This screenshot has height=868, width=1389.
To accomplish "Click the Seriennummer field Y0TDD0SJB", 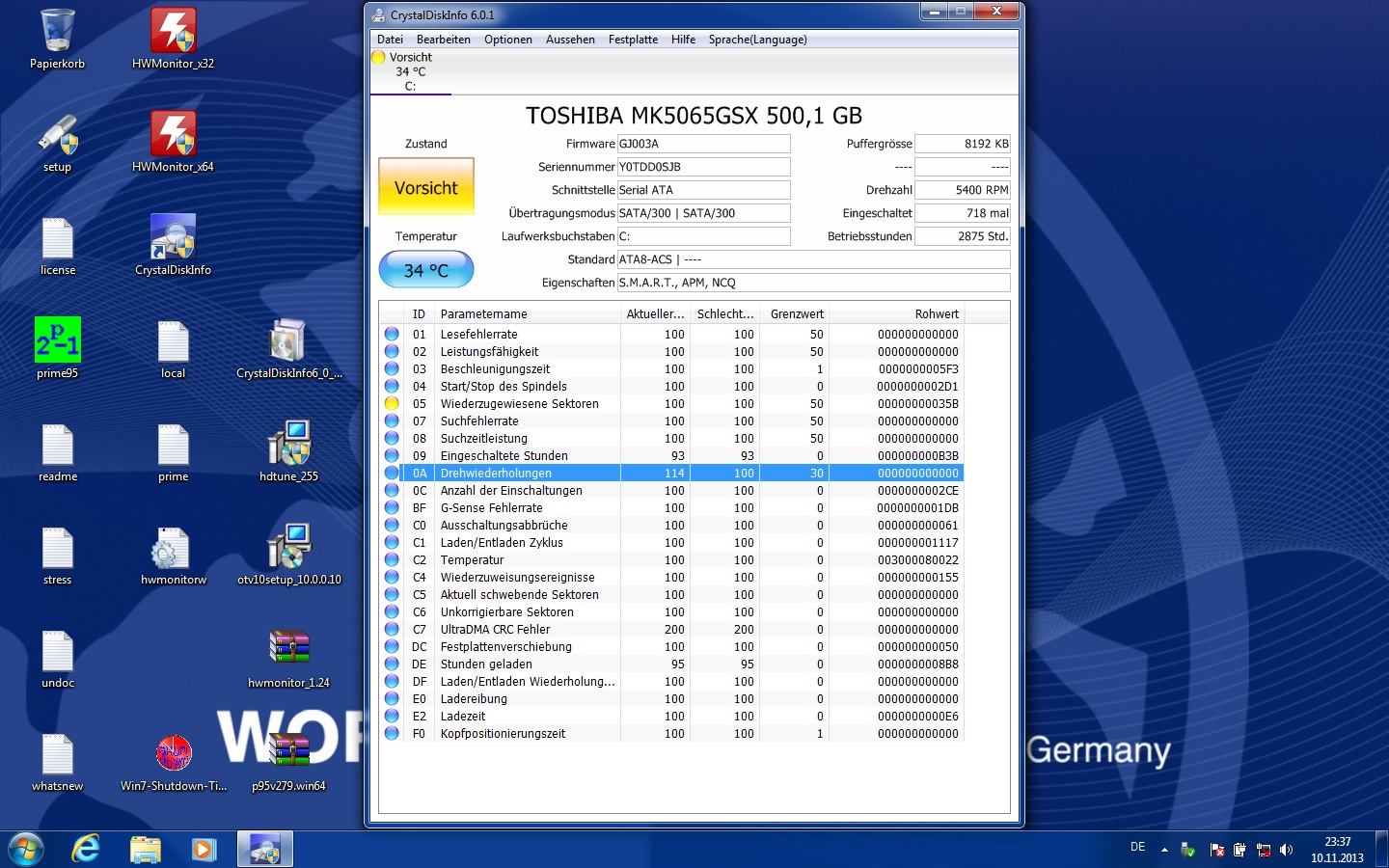I will coord(704,167).
